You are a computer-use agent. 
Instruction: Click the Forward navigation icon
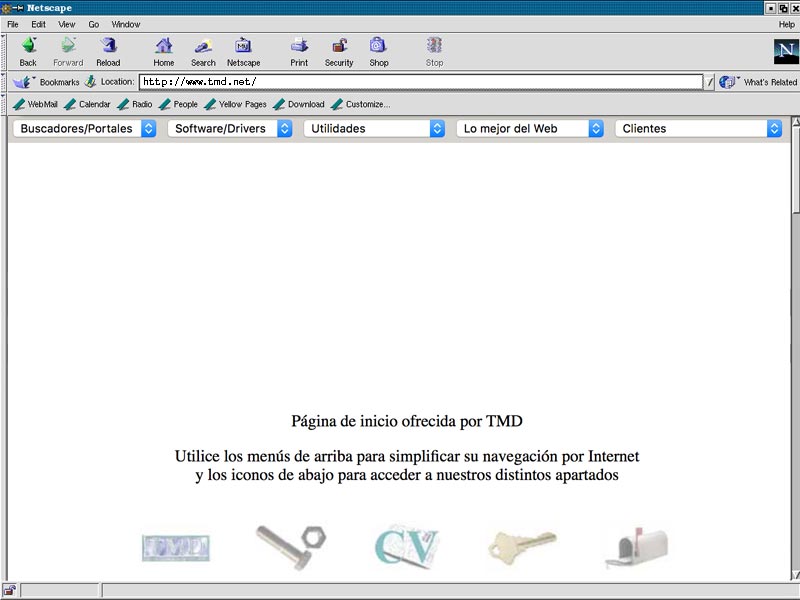68,46
